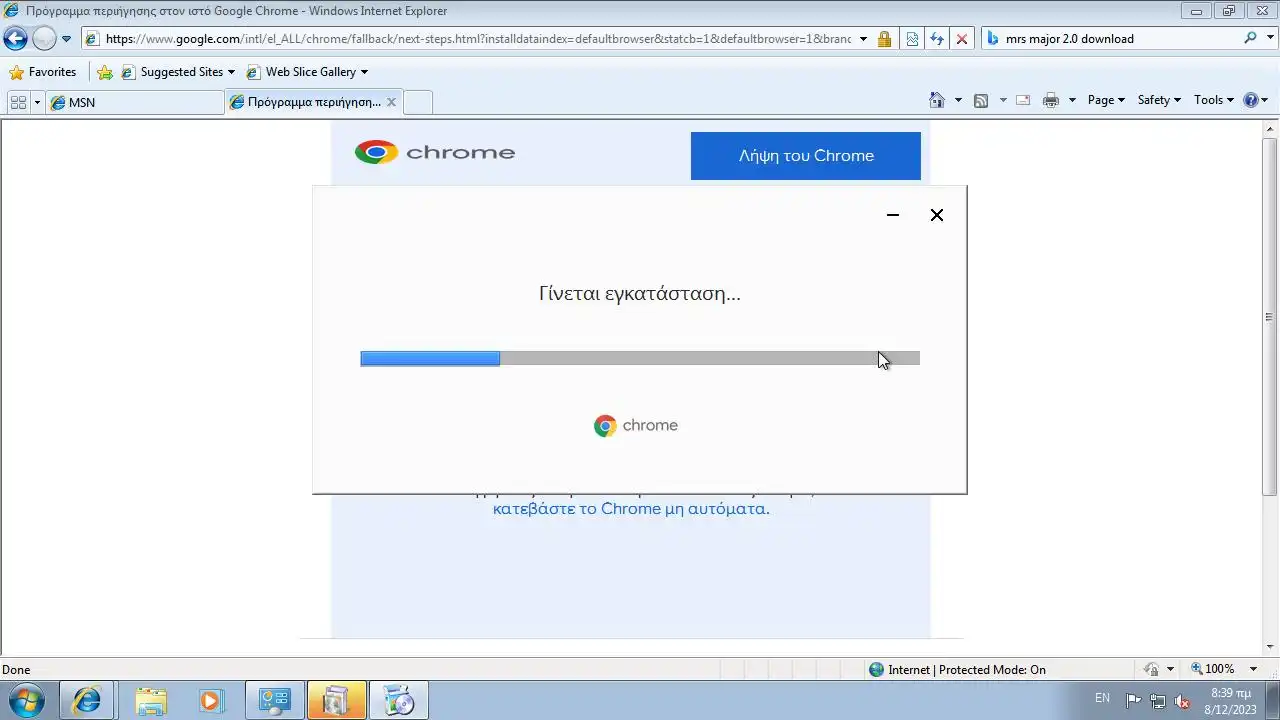Image resolution: width=1280 pixels, height=720 pixels.
Task: Click the IE Back navigation button
Action: point(15,39)
